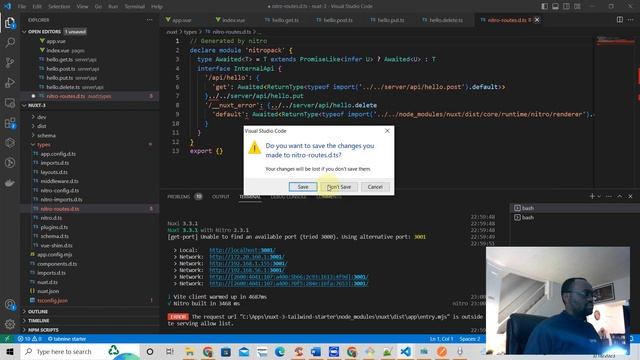Open Task View on the taskbar
Image resolution: width=640 pixels, height=360 pixels.
coord(169,351)
